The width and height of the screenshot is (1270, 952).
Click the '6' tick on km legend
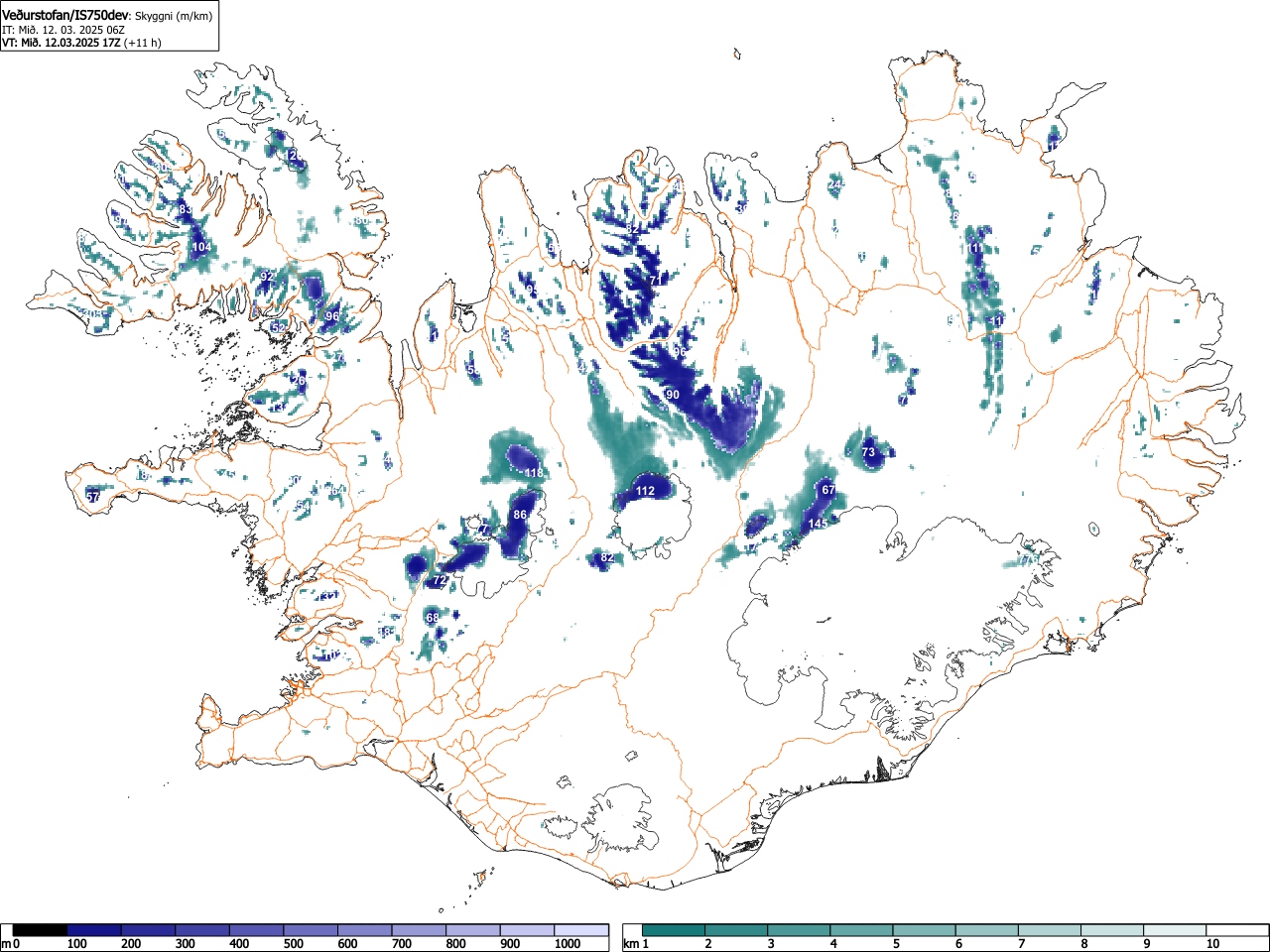tap(958, 944)
